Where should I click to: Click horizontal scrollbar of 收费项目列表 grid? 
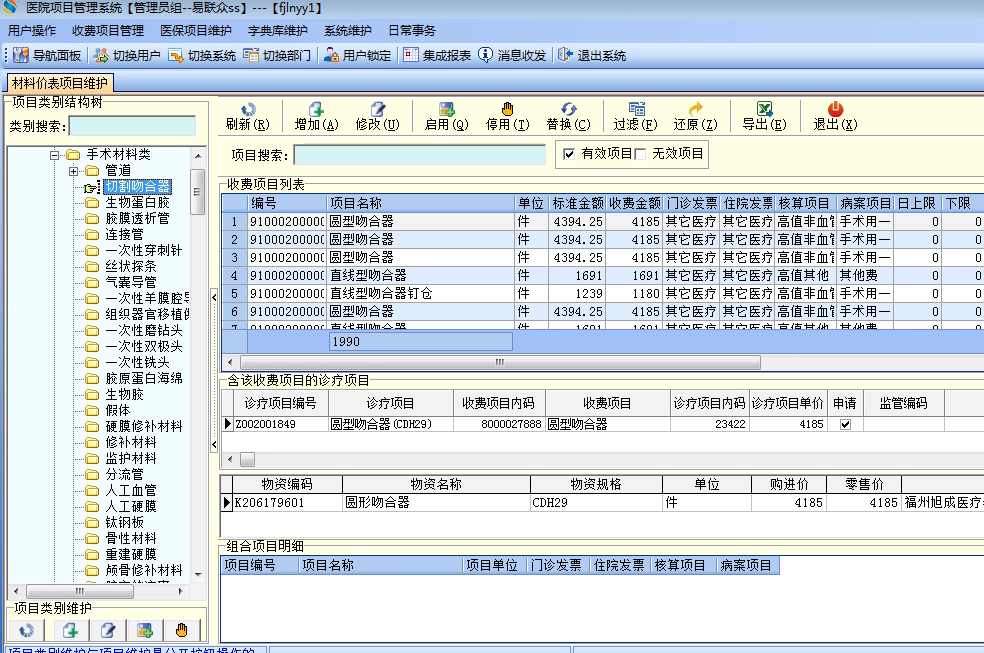pyautogui.click(x=500, y=362)
